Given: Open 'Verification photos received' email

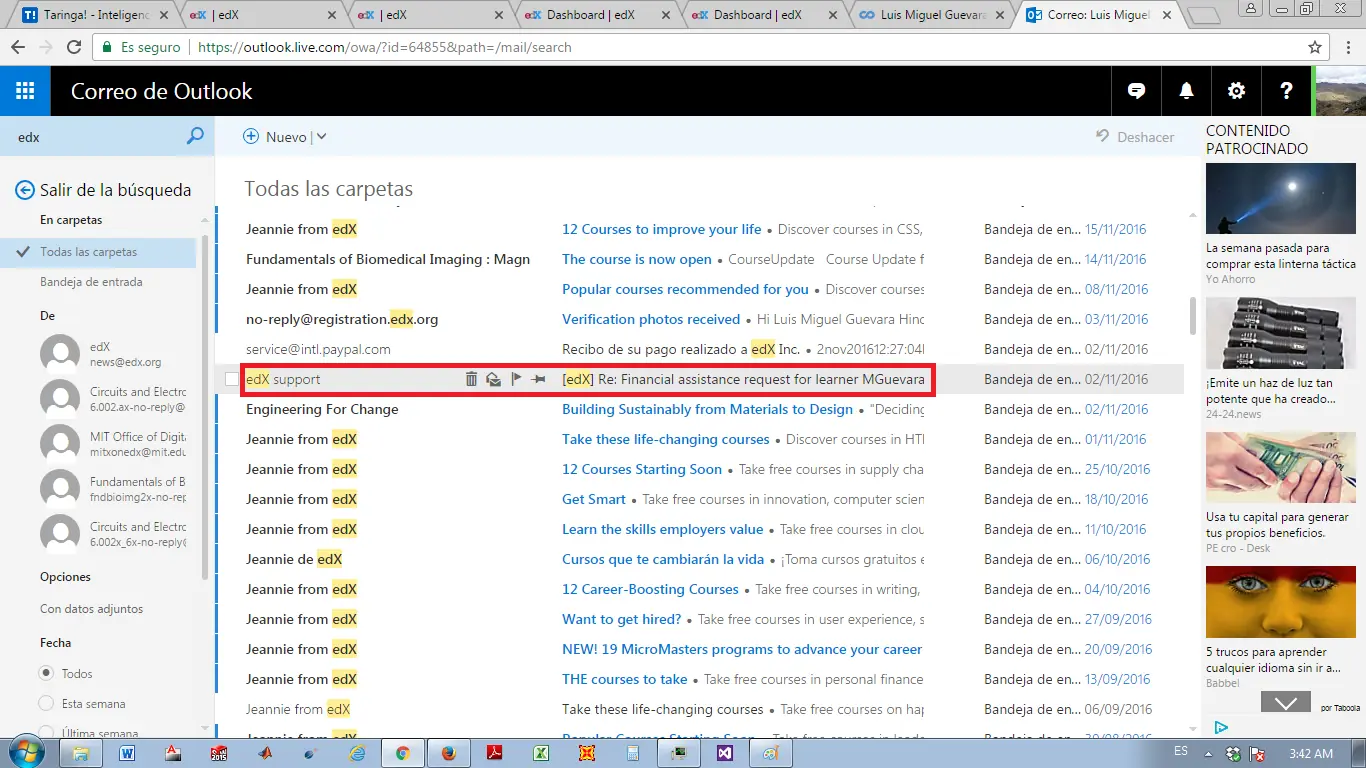Looking at the screenshot, I should click(x=651, y=319).
